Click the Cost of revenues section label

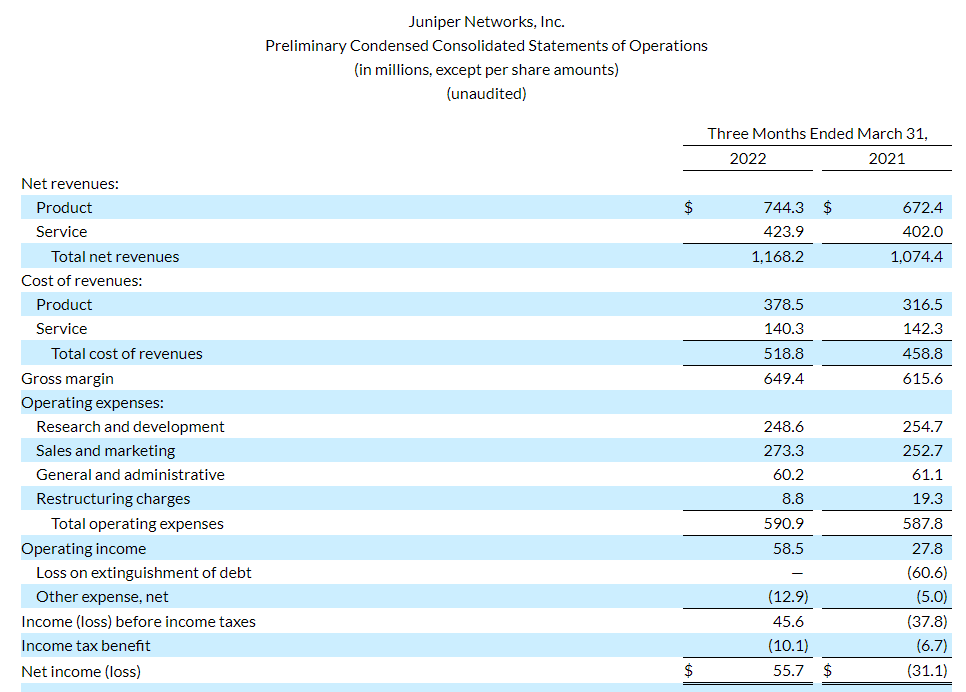[82, 280]
